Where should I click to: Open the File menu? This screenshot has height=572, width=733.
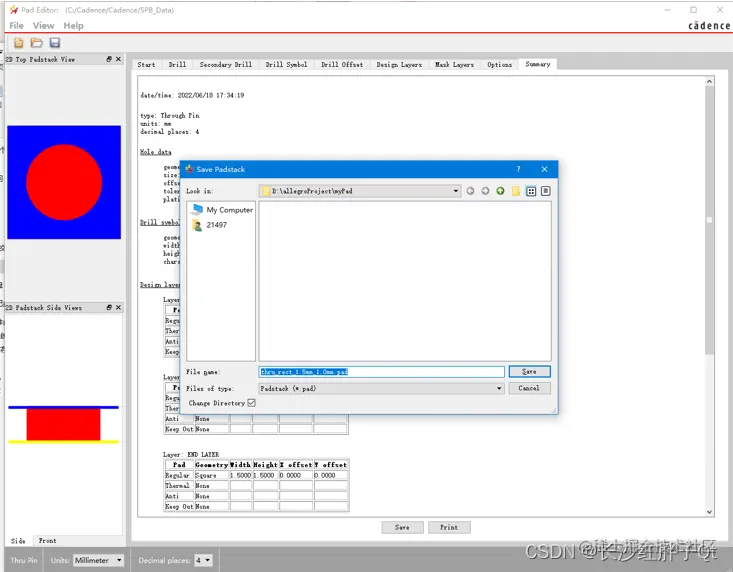tap(16, 26)
